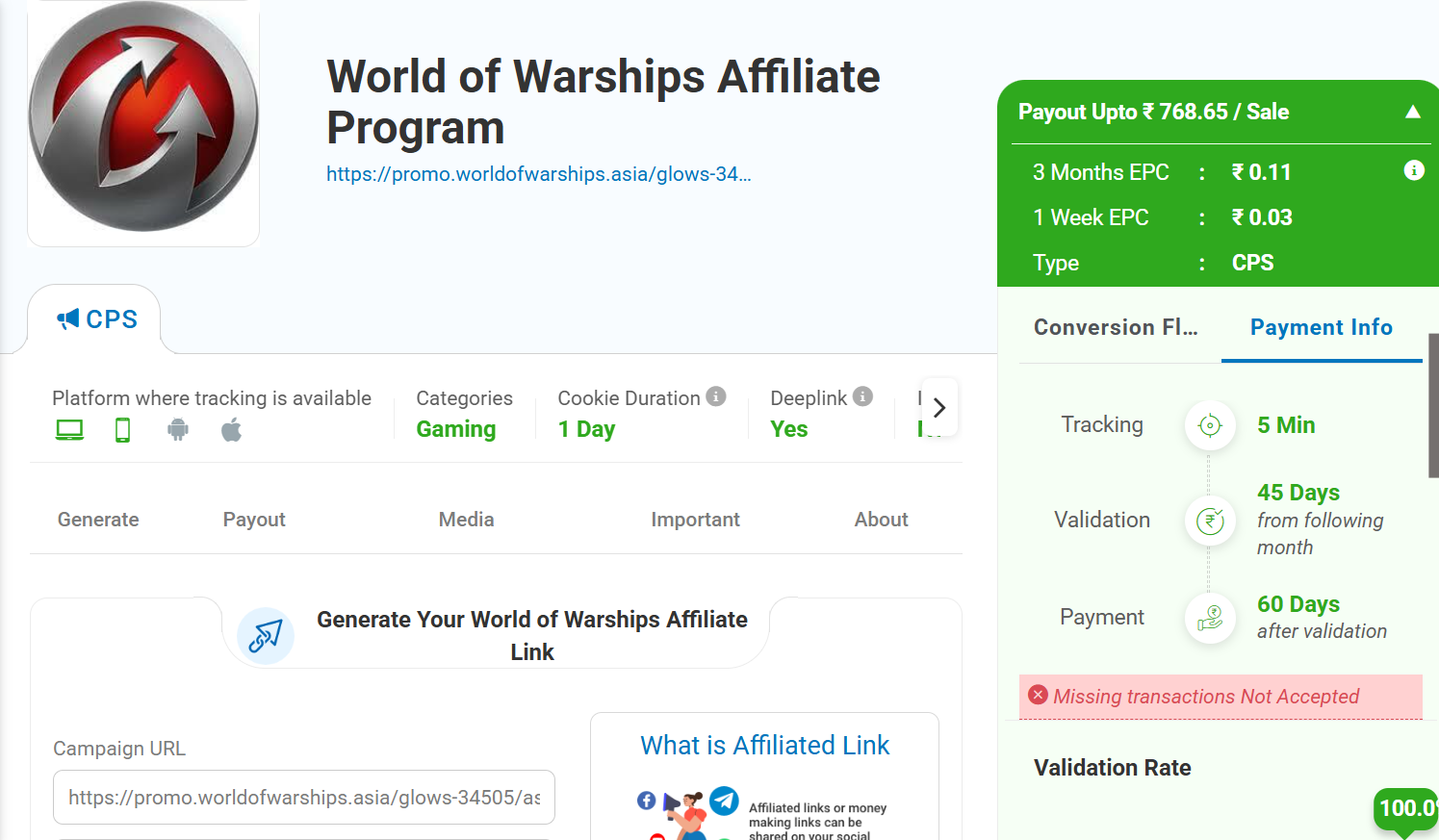The image size is (1439, 840).
Task: Switch to the Generate tab
Action: (98, 520)
